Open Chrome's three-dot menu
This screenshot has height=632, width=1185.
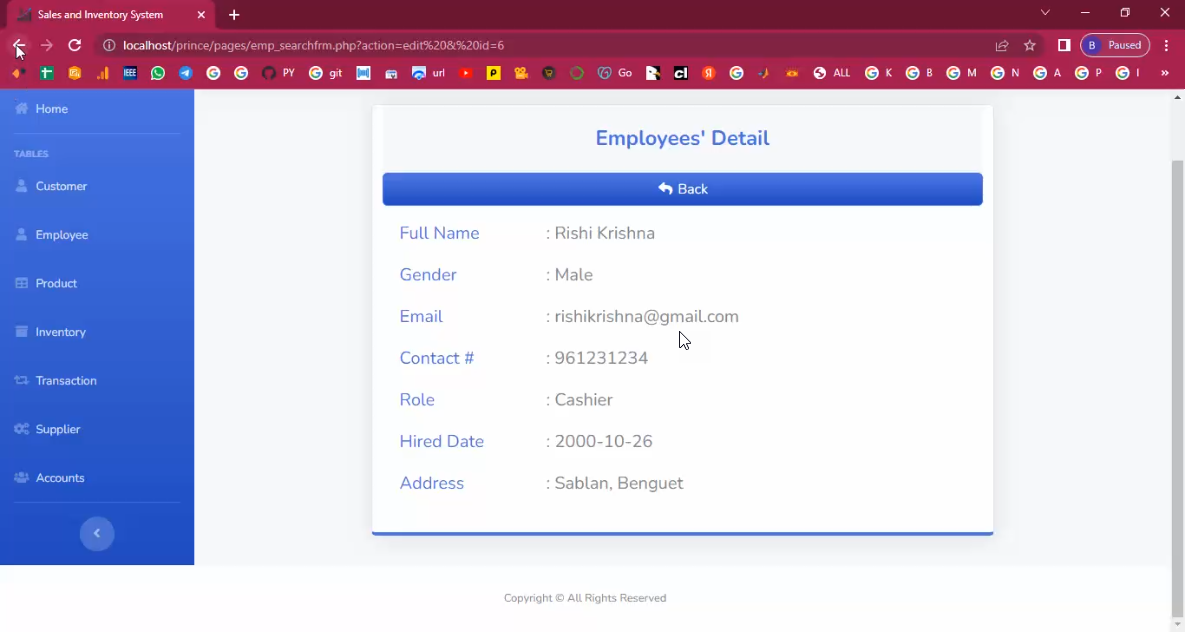[x=1166, y=45]
